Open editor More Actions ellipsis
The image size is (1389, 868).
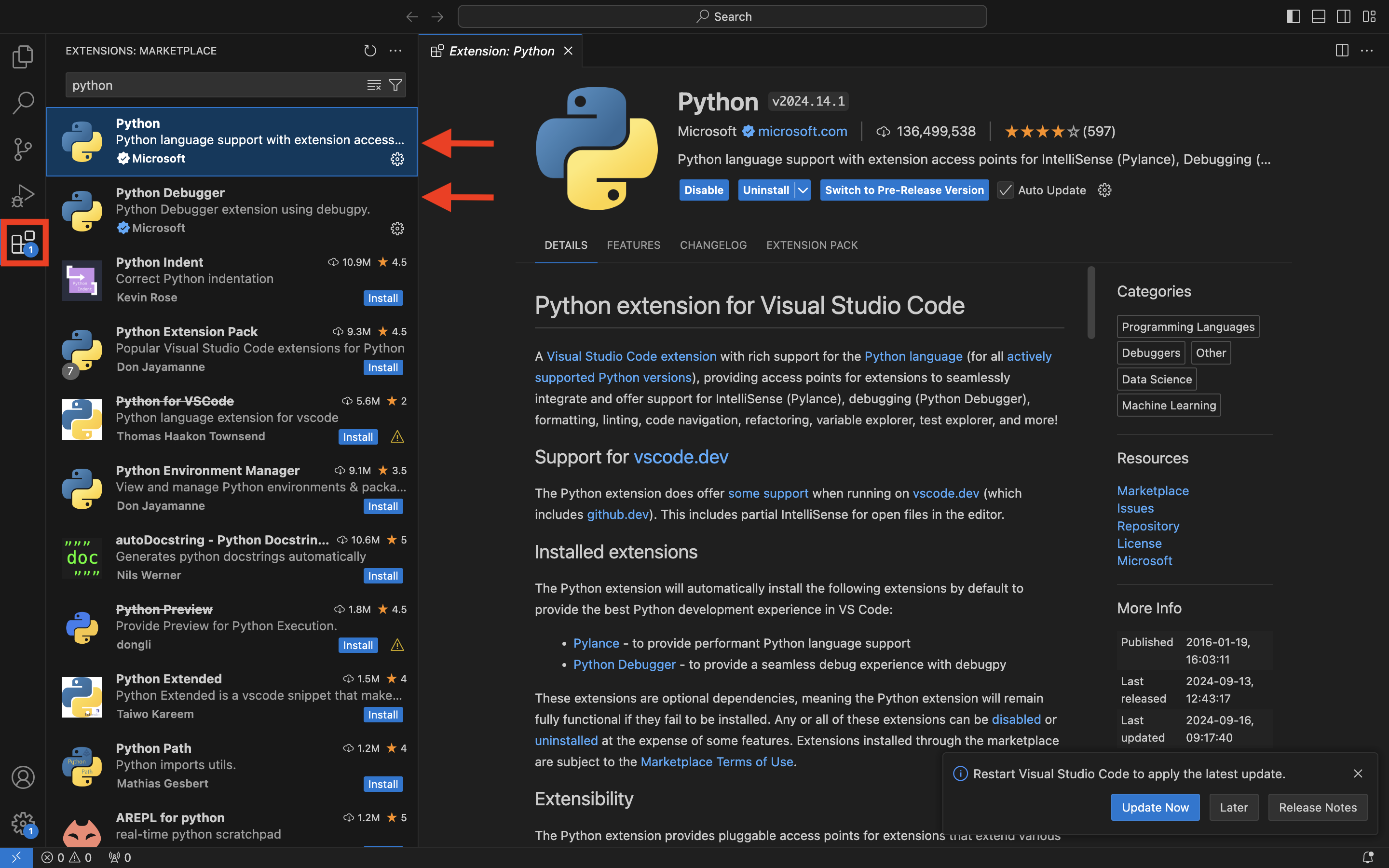(x=1367, y=51)
